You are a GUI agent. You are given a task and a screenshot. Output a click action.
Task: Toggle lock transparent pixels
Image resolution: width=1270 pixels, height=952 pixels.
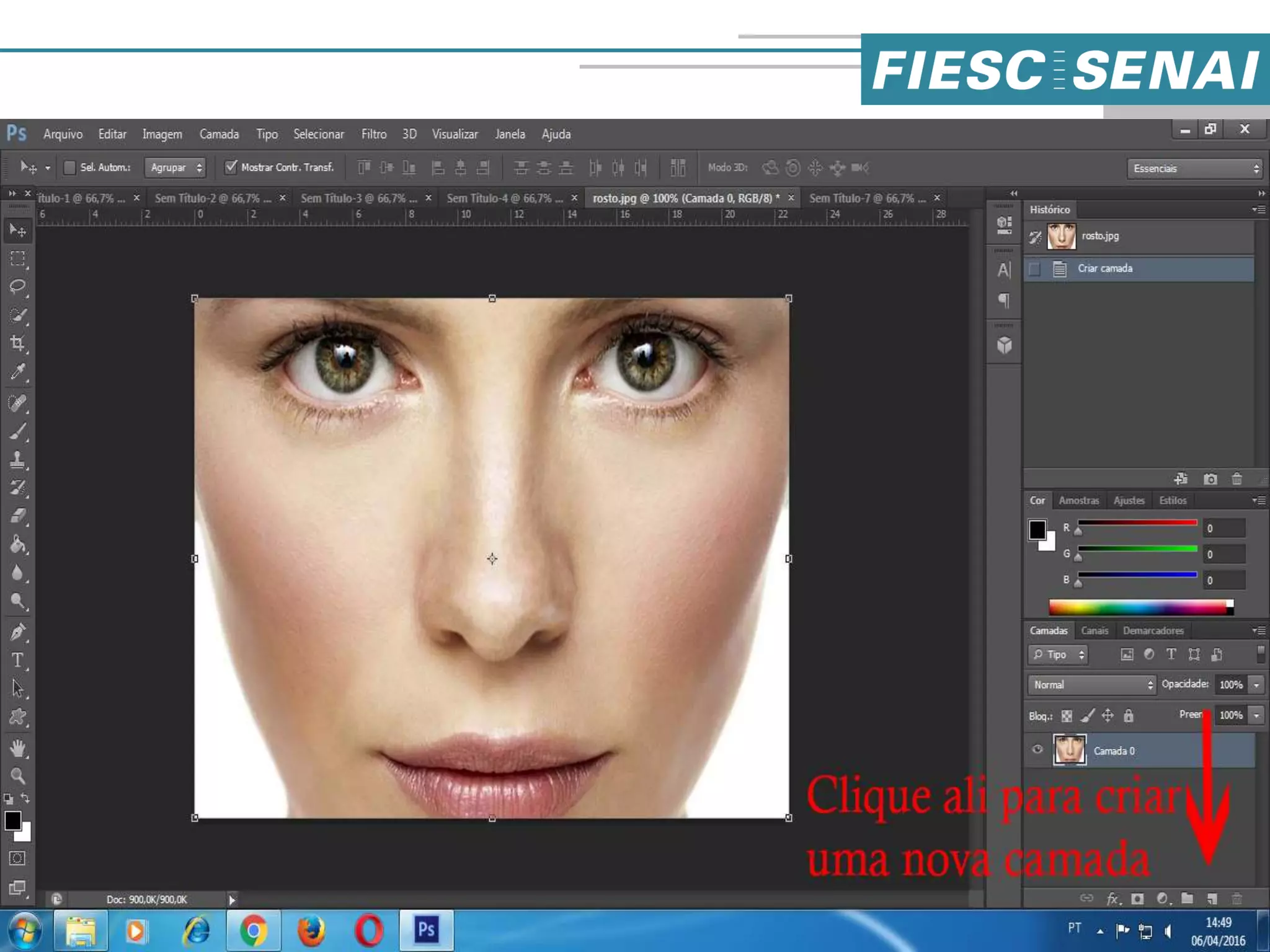(x=1067, y=716)
